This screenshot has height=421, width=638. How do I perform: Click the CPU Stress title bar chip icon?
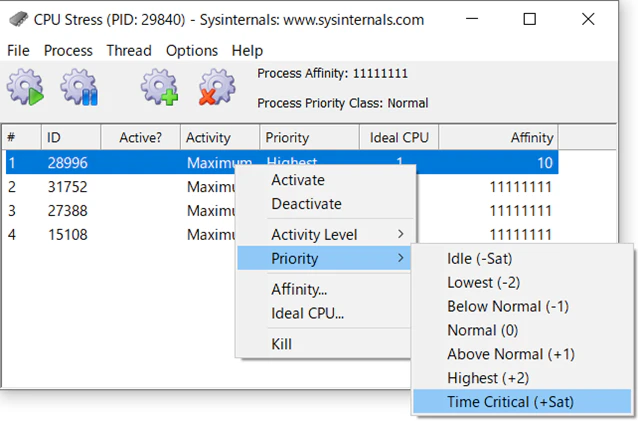[18, 19]
